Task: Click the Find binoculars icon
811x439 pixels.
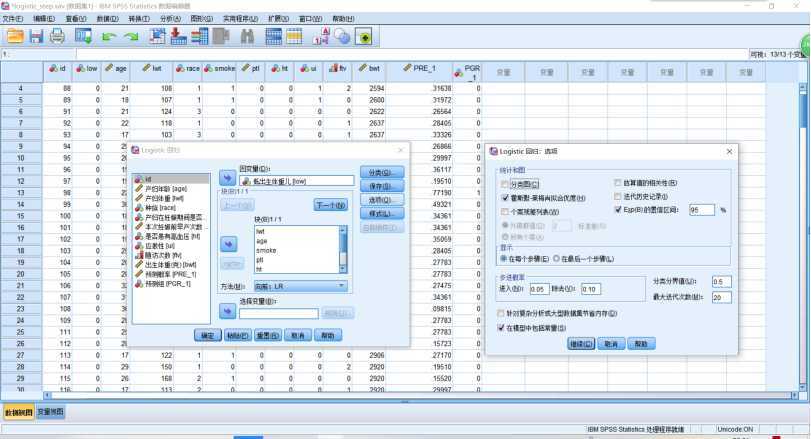Action: pyautogui.click(x=249, y=36)
